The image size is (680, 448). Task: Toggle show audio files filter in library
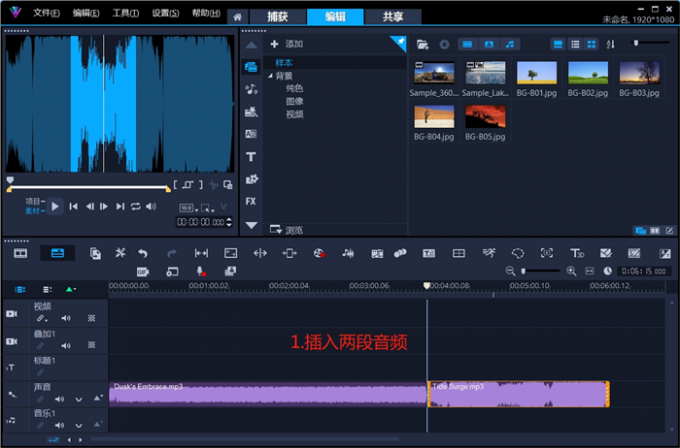[x=510, y=44]
